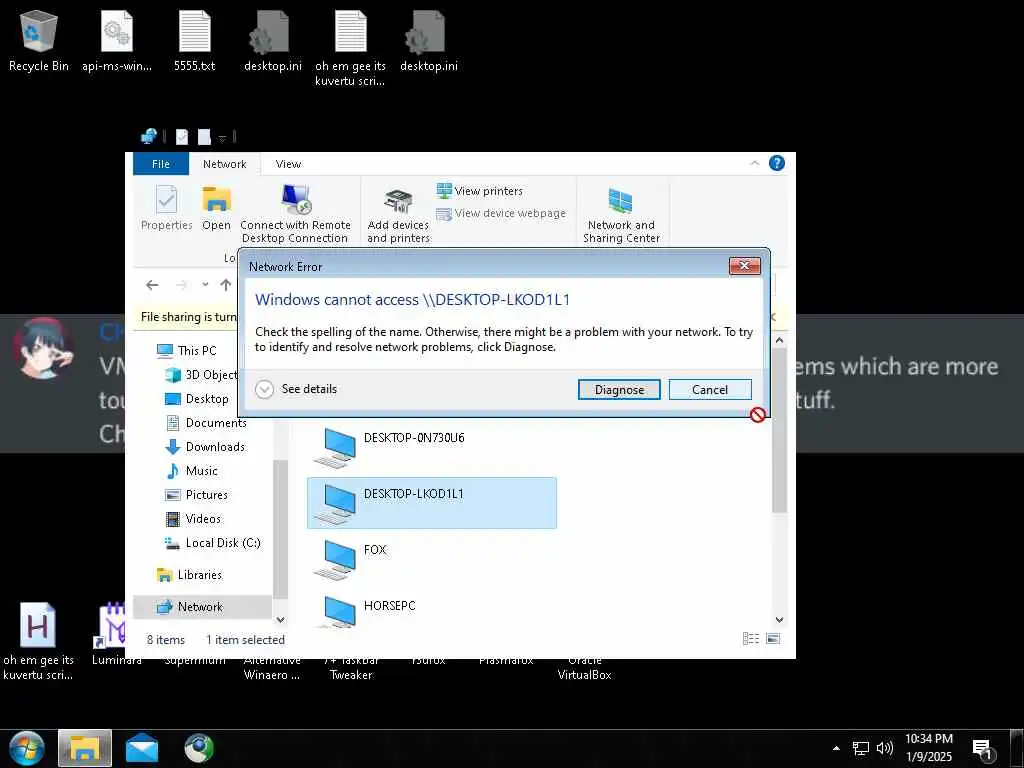Select Downloads in navigation pane
This screenshot has height=768, width=1024.
pyautogui.click(x=205, y=447)
